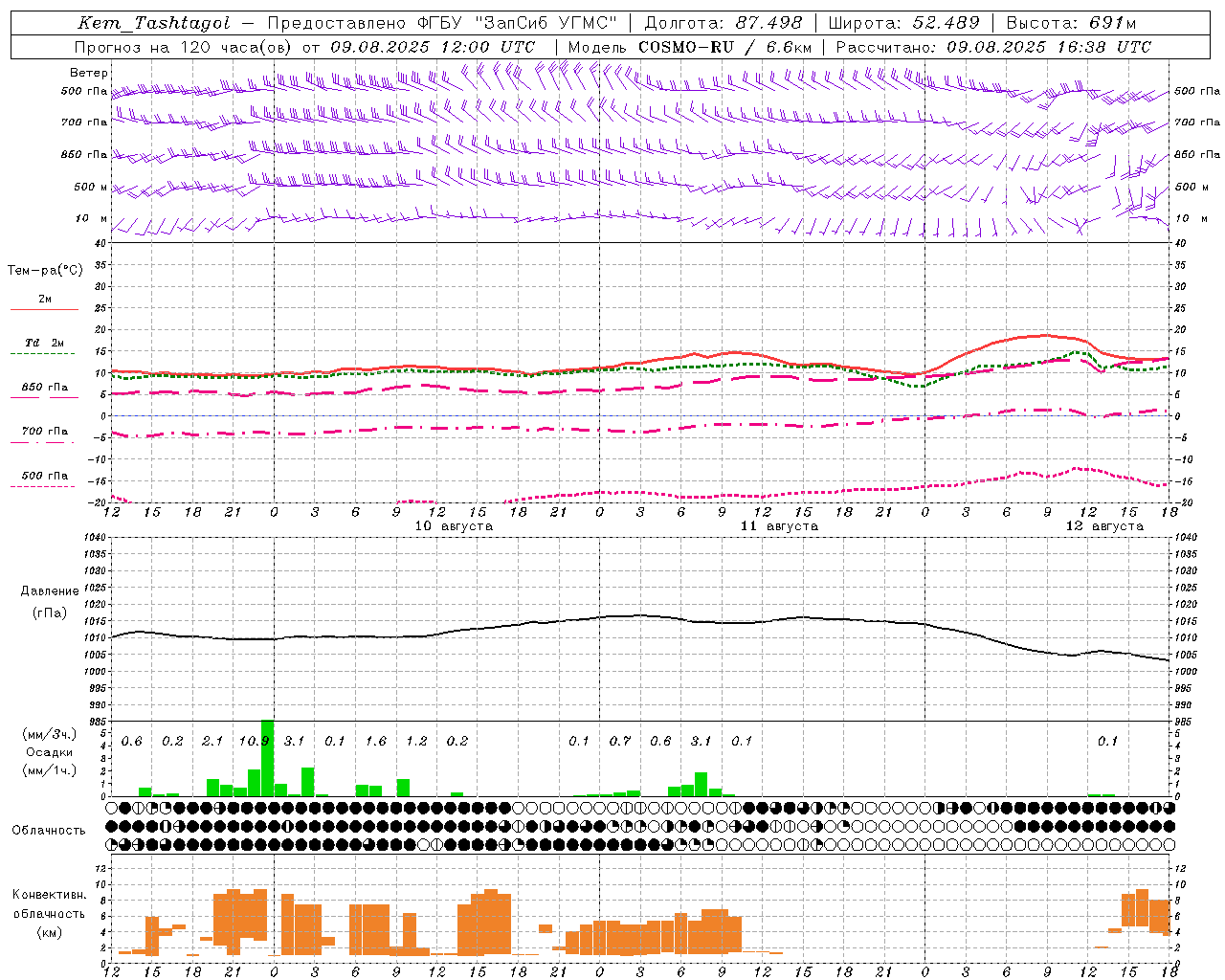Click "Рассчитано: 09.08.2025 16:38 UTC" timestamp

click(993, 47)
